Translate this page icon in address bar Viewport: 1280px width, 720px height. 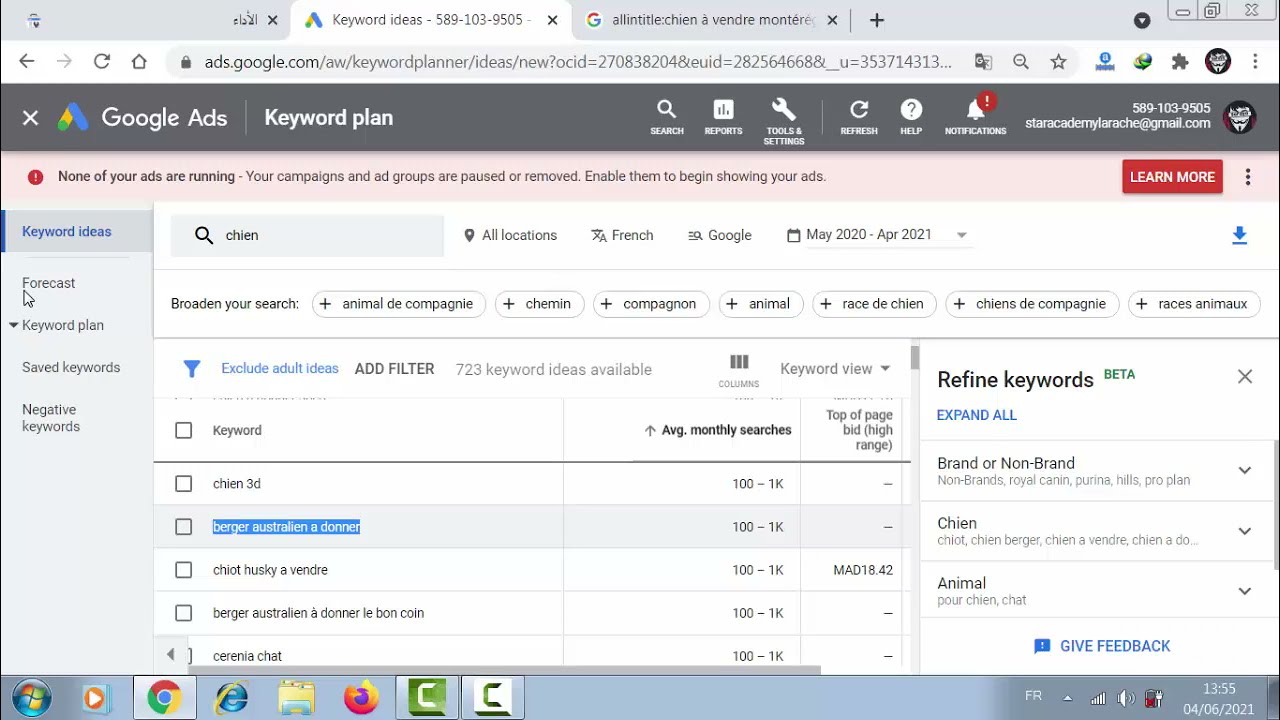point(983,62)
